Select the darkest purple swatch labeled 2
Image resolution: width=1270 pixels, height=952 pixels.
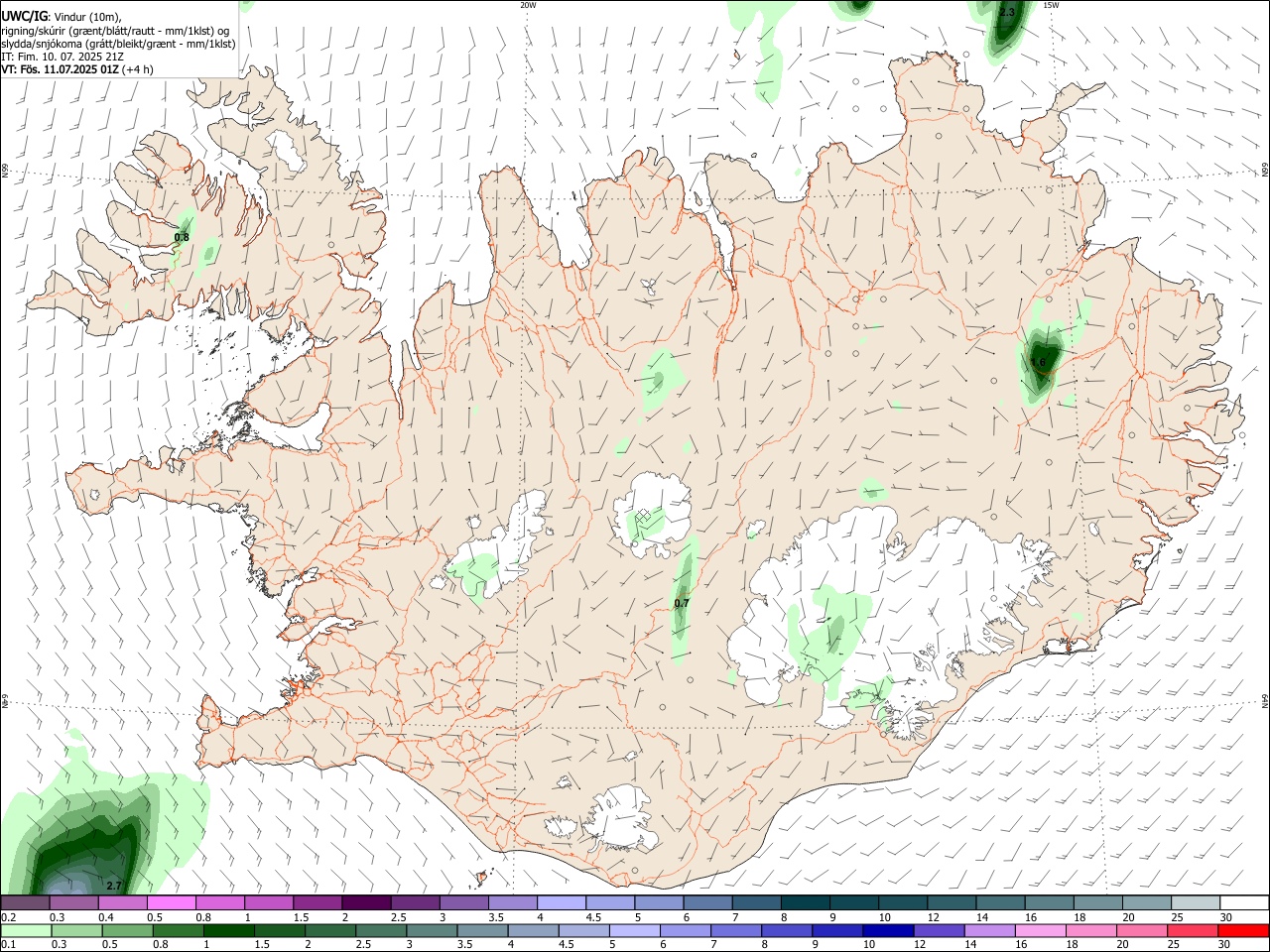coord(365,903)
